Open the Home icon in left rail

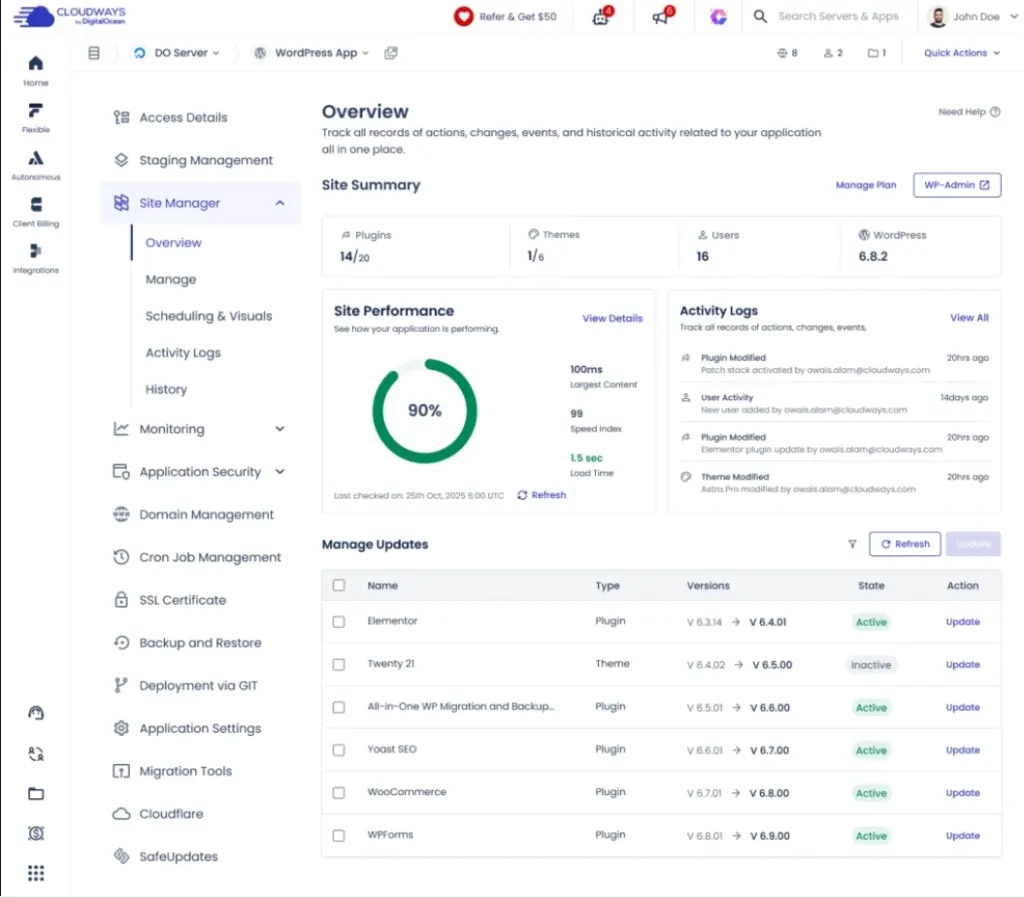pos(36,63)
